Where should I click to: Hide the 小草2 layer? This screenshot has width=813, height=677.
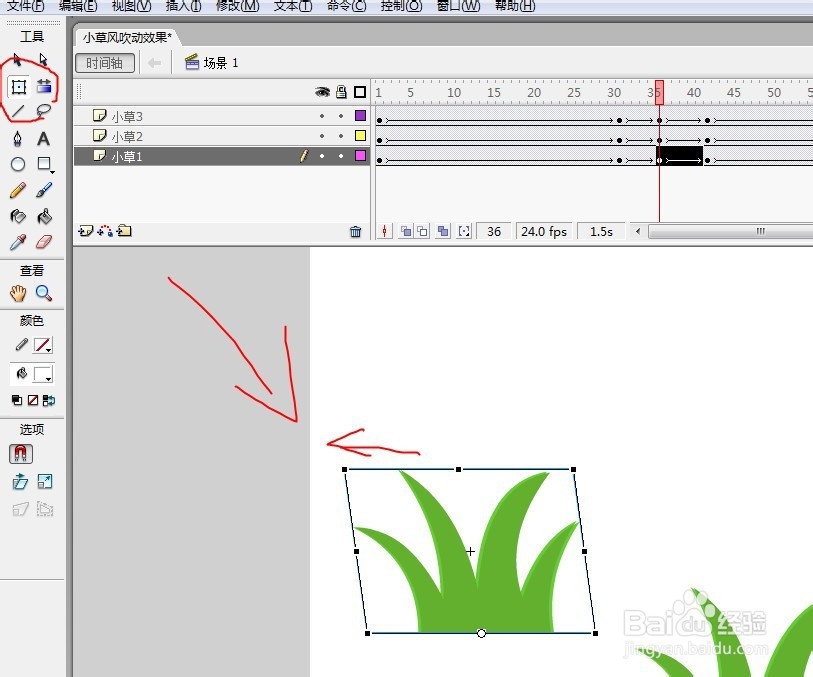(x=322, y=136)
